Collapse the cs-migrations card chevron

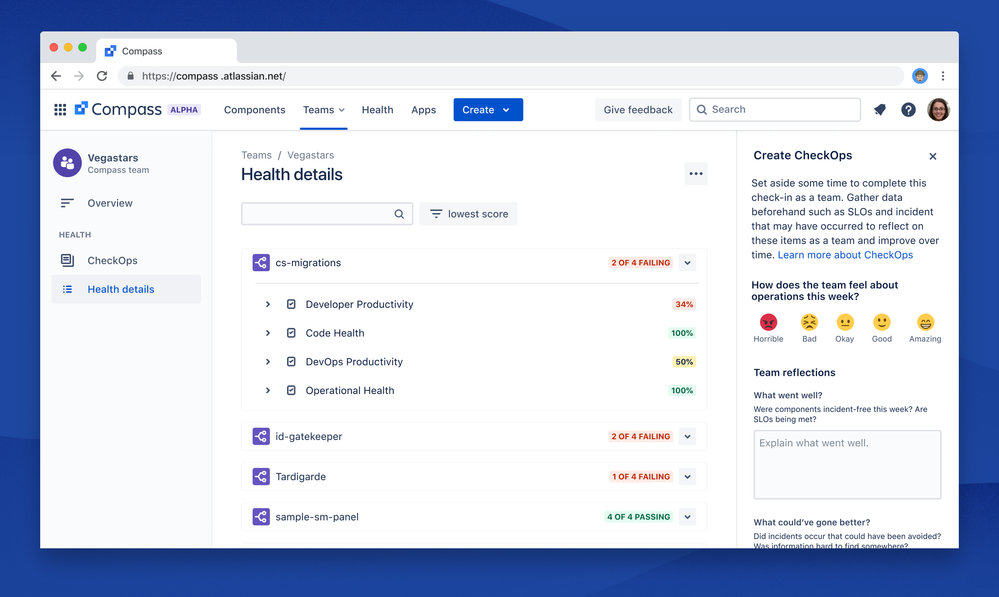tap(687, 263)
